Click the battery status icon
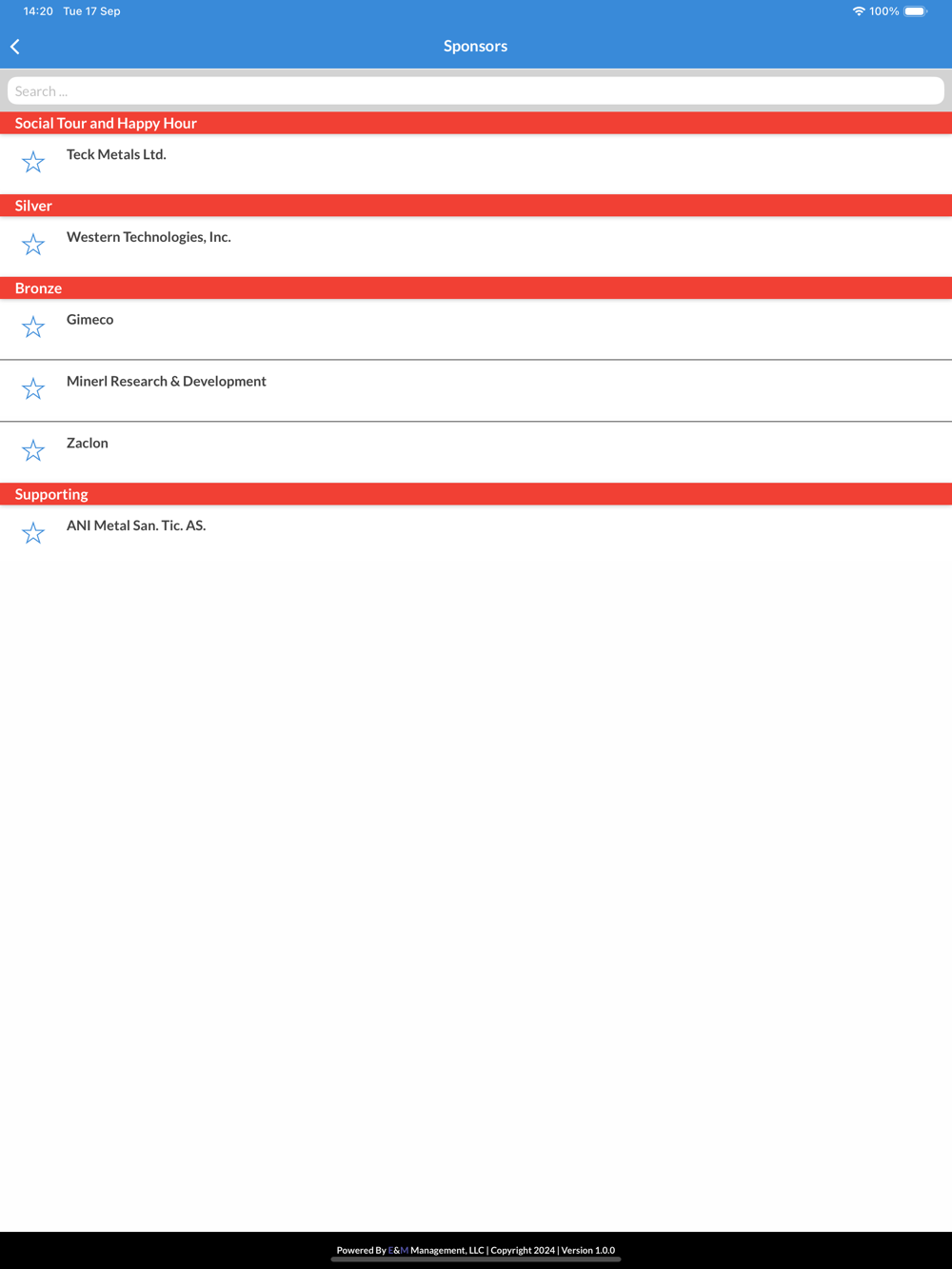This screenshot has width=952, height=1269. [916, 11]
